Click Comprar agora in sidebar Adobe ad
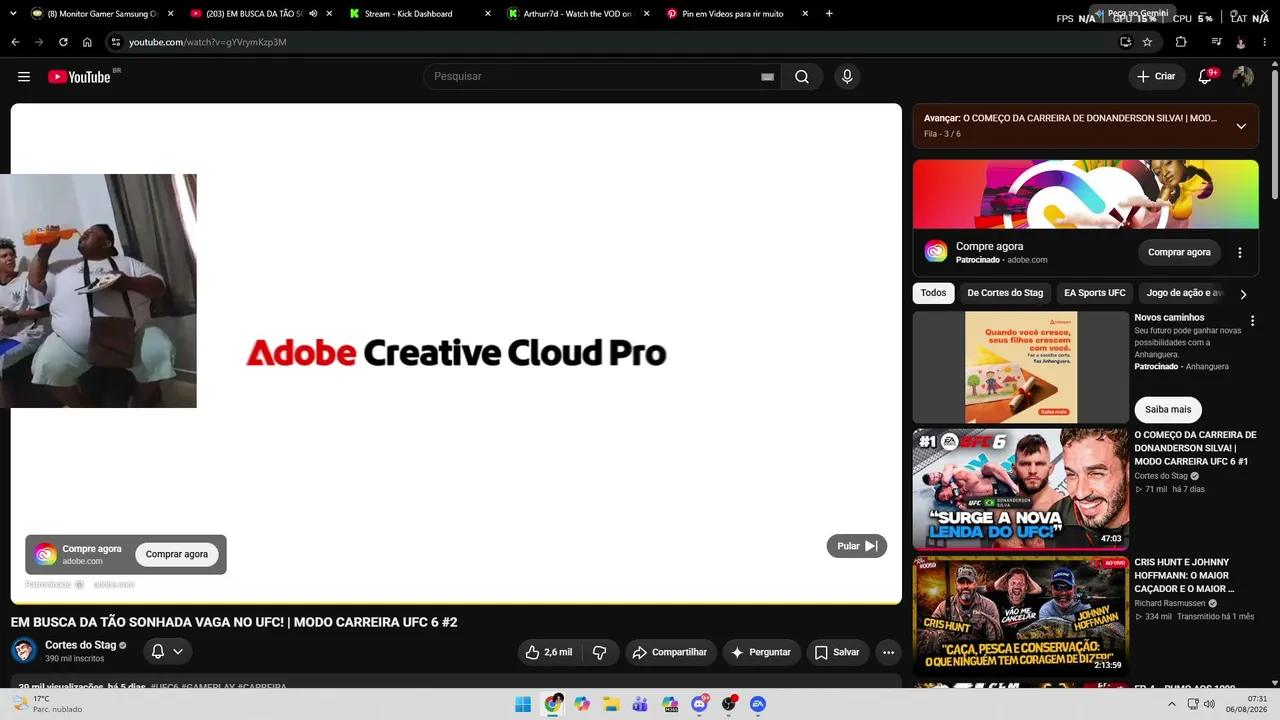Screen dimensions: 1280x720 pyautogui.click(x=1179, y=252)
